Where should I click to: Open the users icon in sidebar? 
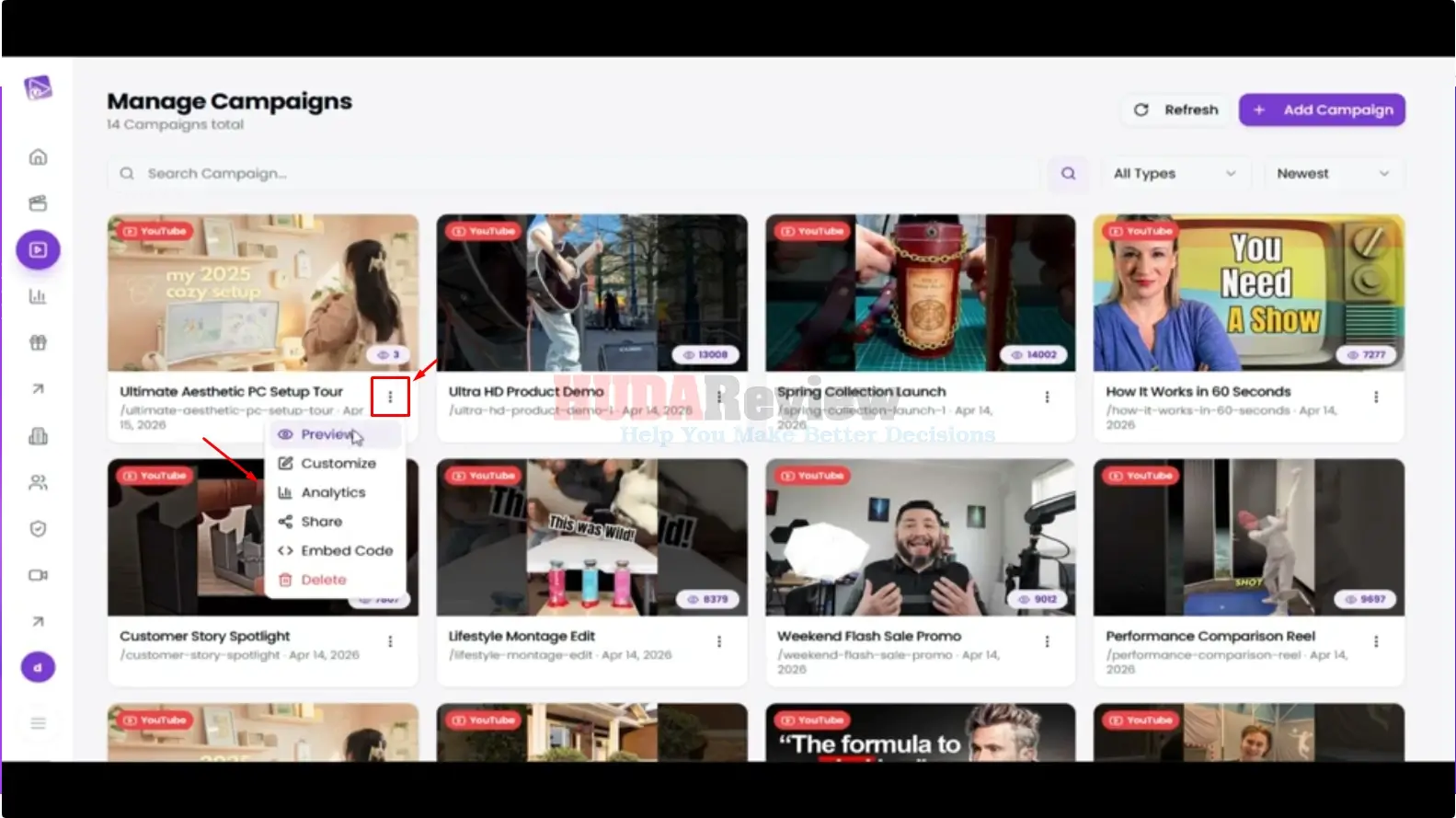point(38,482)
